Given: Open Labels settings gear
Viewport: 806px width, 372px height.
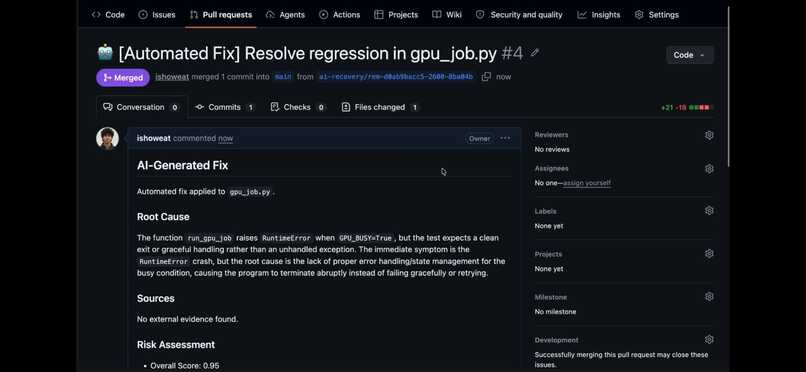Looking at the screenshot, I should tap(709, 211).
